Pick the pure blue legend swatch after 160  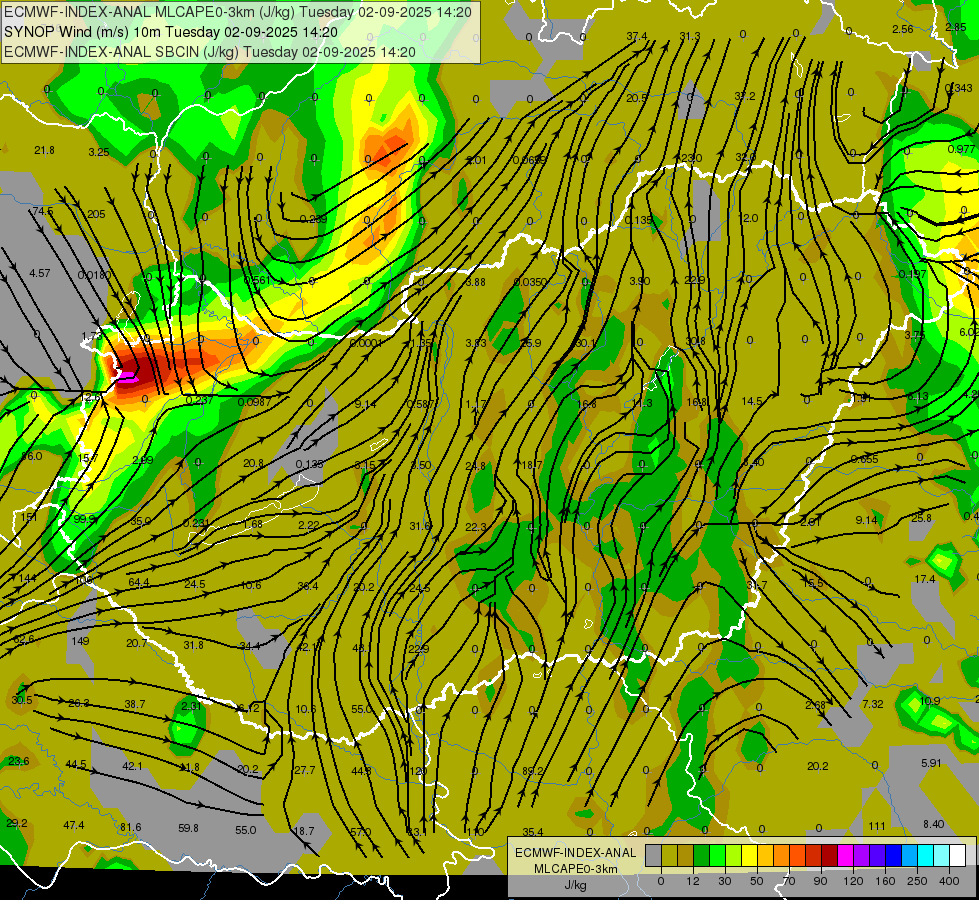tap(893, 855)
